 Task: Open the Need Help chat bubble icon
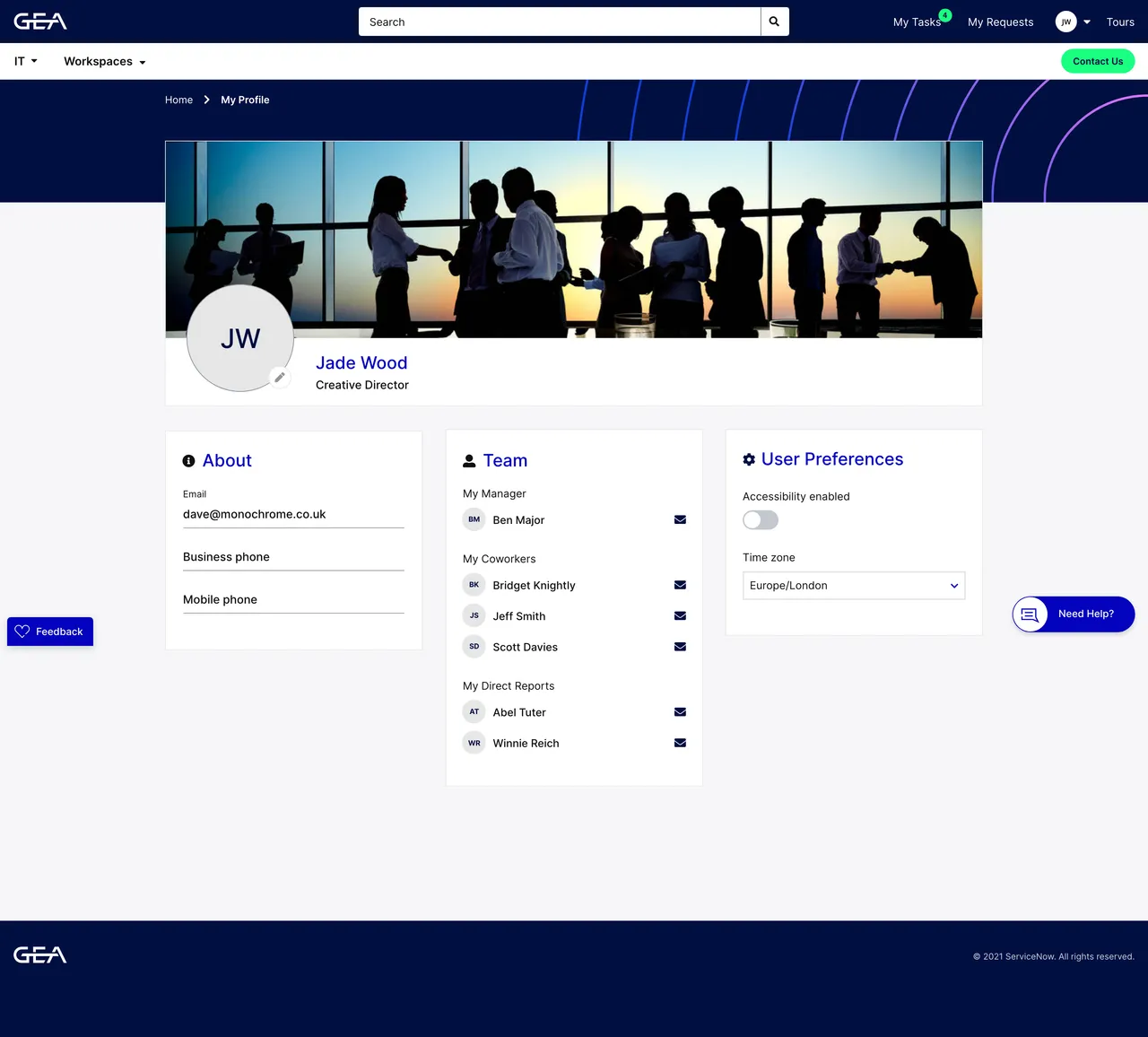pos(1030,614)
